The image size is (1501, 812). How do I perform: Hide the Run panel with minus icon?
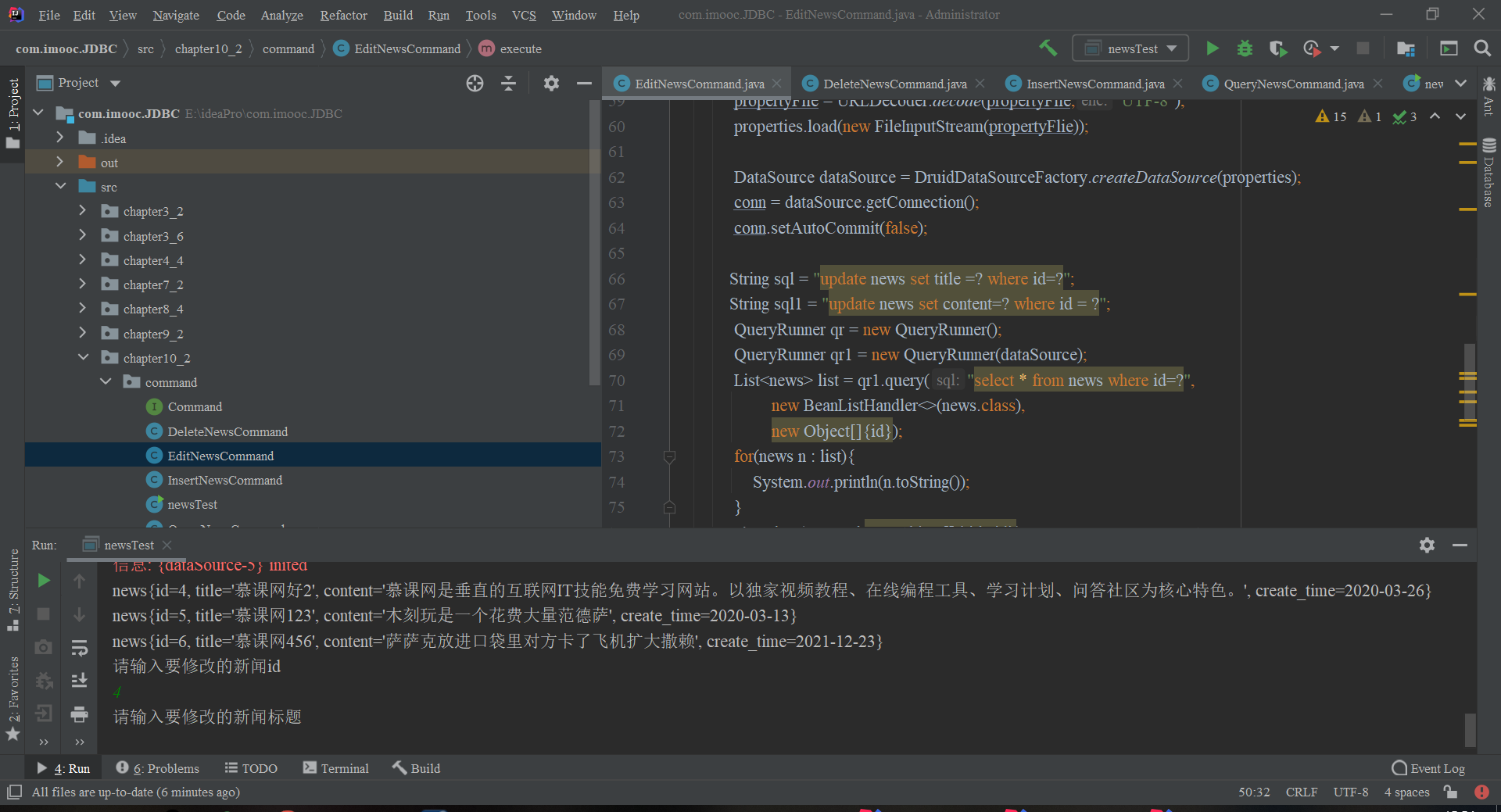click(x=1460, y=545)
